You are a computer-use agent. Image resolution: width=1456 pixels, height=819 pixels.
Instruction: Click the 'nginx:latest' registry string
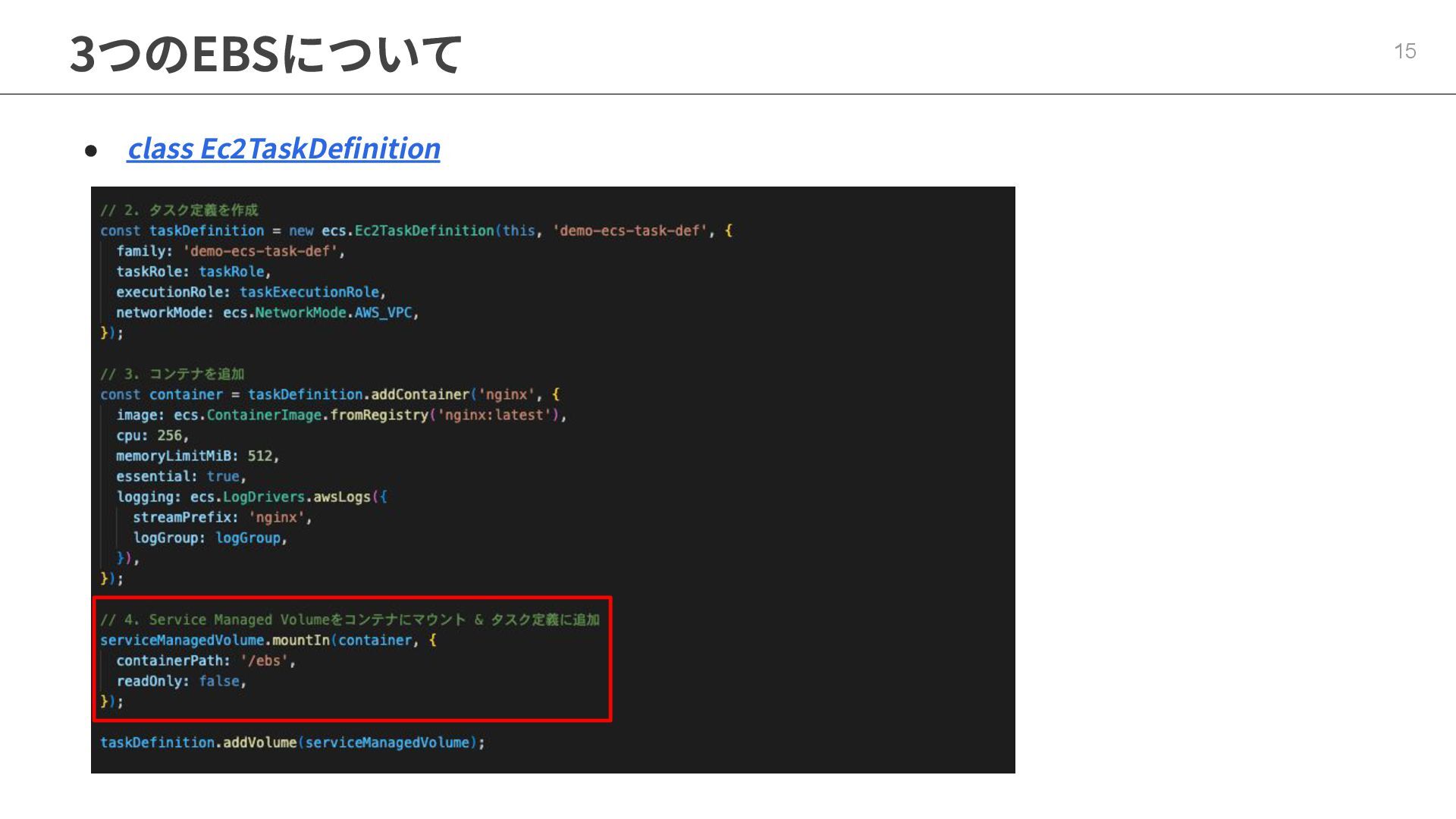click(494, 415)
